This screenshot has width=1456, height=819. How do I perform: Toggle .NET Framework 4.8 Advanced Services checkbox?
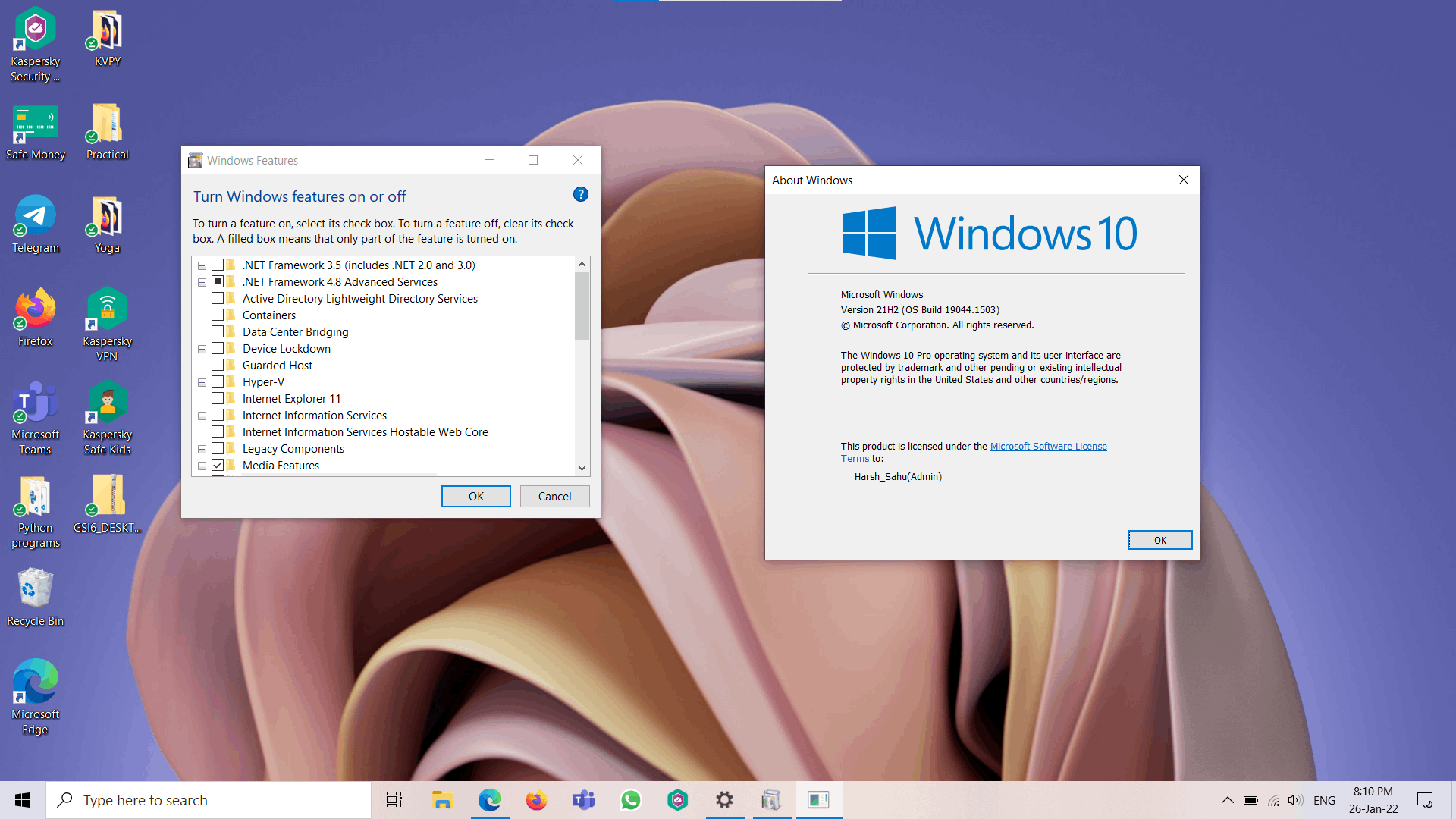point(218,282)
